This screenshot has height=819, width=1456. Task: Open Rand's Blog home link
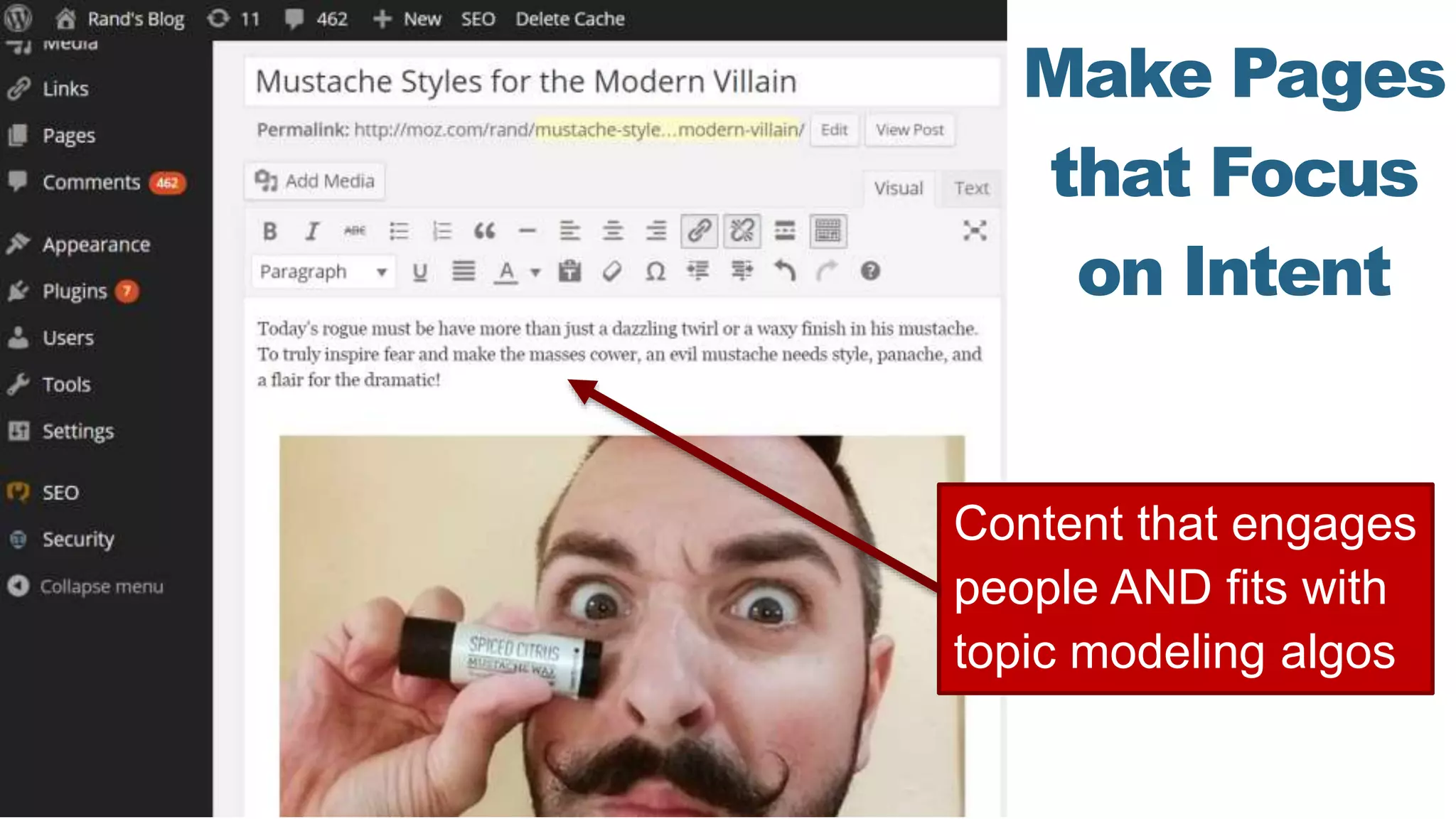(x=120, y=19)
